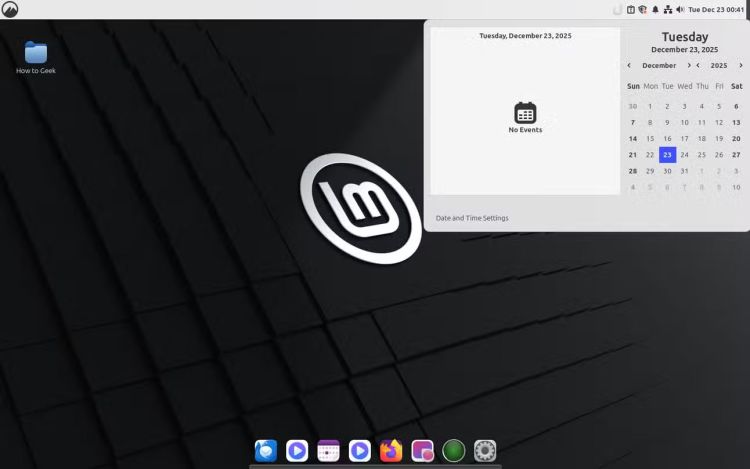Viewport: 750px width, 469px height.
Task: Advance to next month after December
Action: 689,65
